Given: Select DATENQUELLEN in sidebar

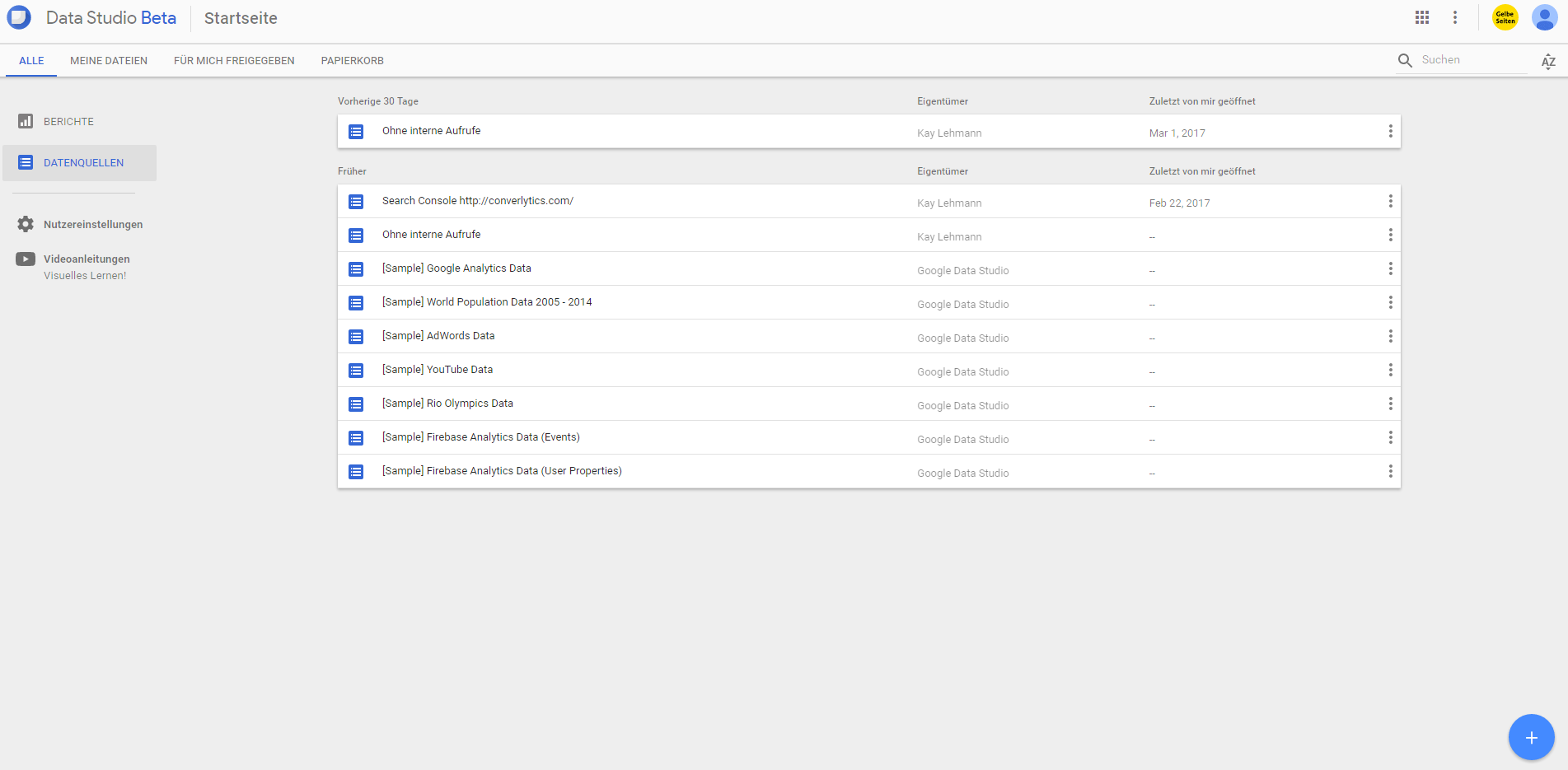Looking at the screenshot, I should [x=80, y=163].
